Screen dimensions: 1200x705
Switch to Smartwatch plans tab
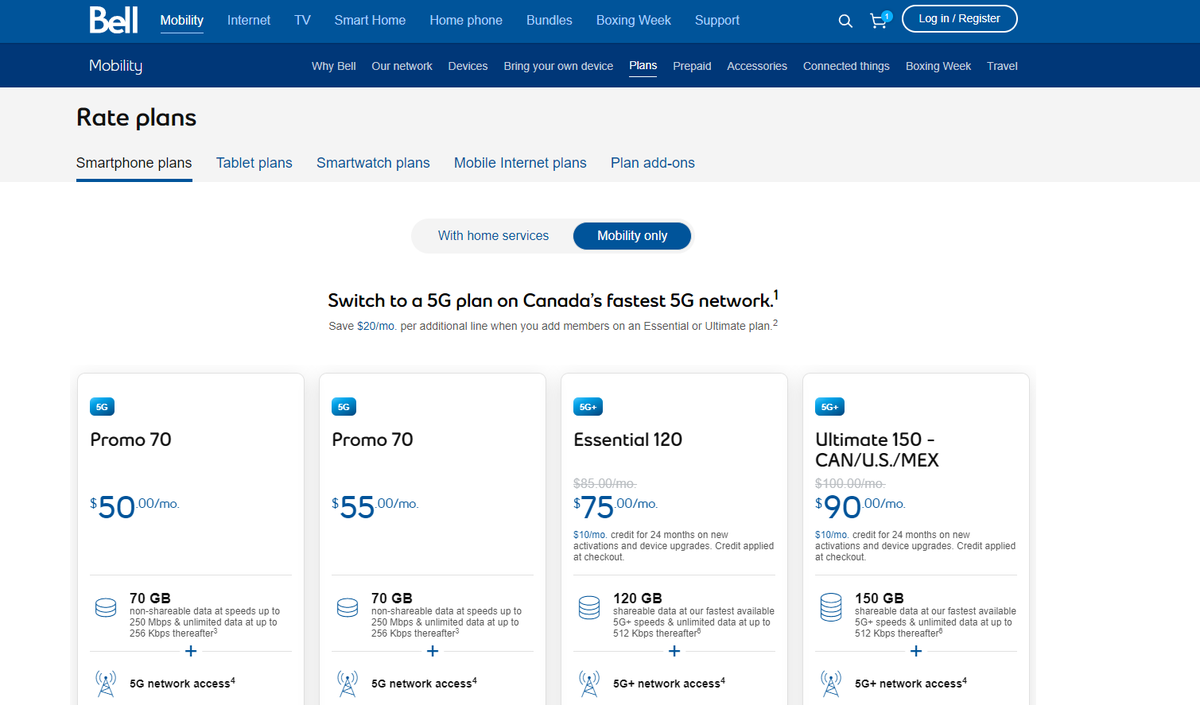(x=373, y=163)
